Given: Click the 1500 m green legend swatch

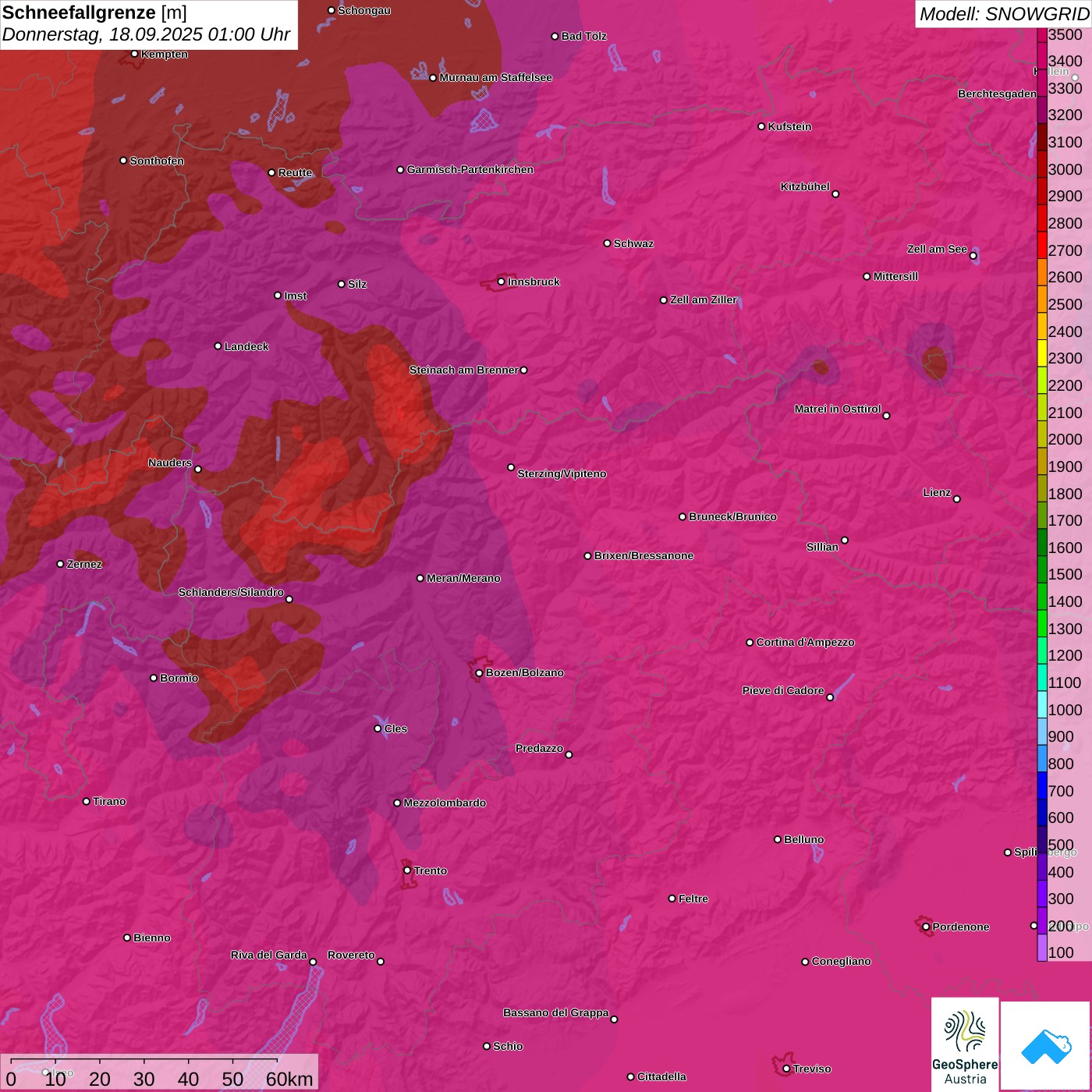Looking at the screenshot, I should (x=1042, y=569).
